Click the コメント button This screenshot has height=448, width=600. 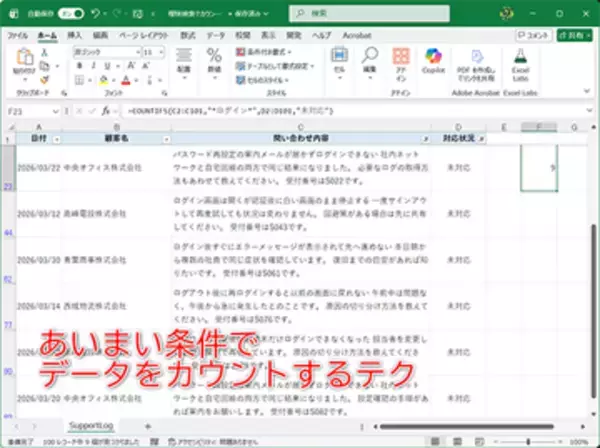pyautogui.click(x=534, y=36)
